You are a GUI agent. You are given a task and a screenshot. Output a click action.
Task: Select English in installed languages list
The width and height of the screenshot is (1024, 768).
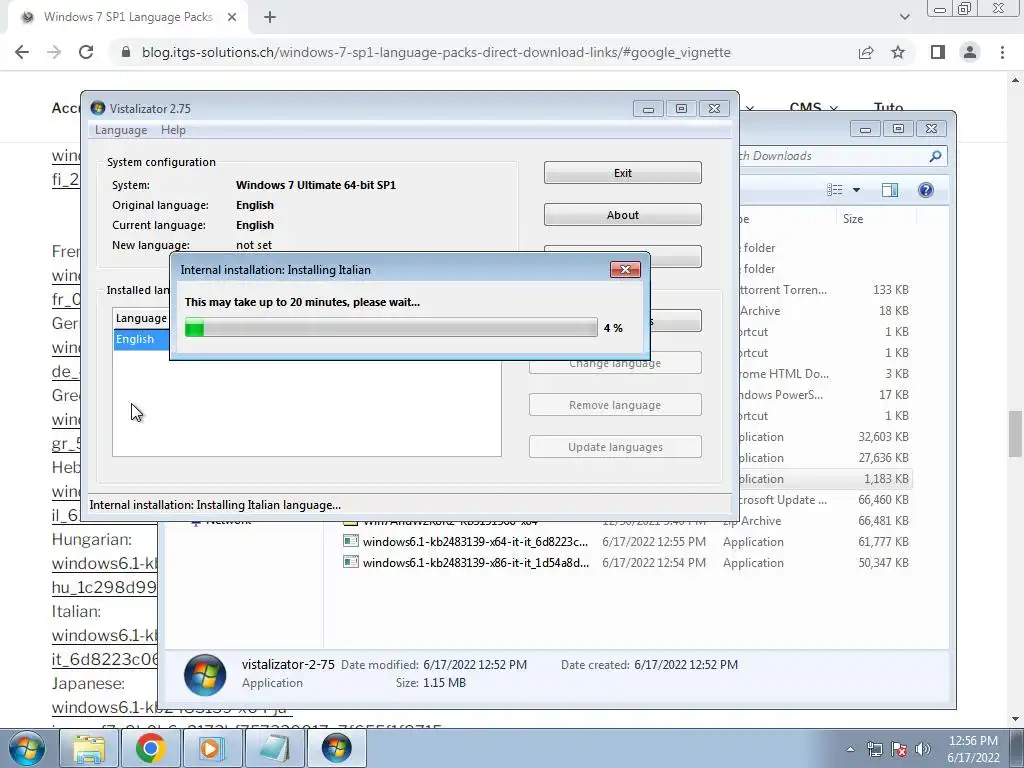click(x=141, y=339)
